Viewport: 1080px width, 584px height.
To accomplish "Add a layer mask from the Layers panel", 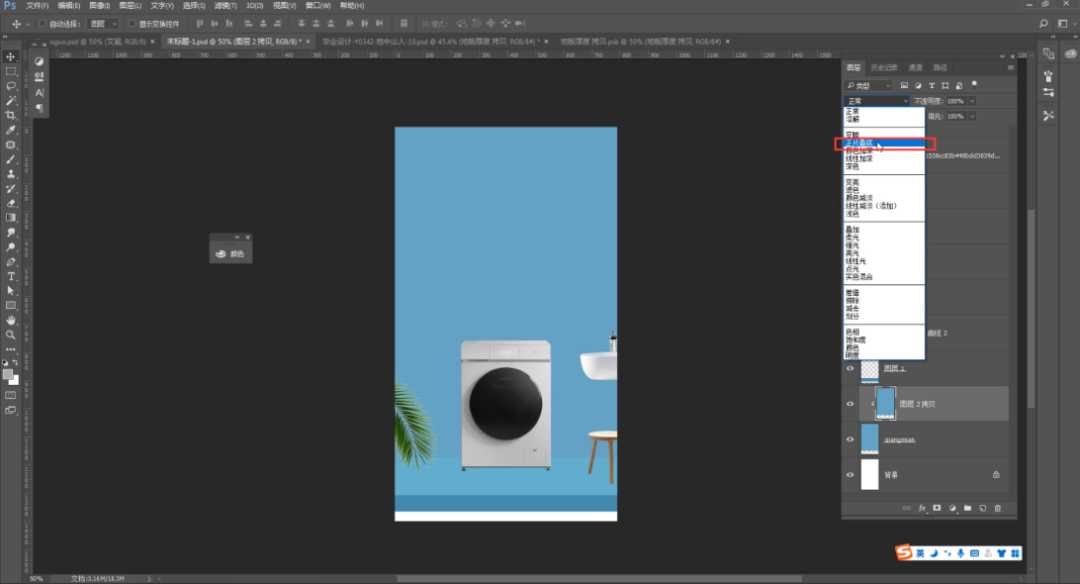I will point(937,508).
